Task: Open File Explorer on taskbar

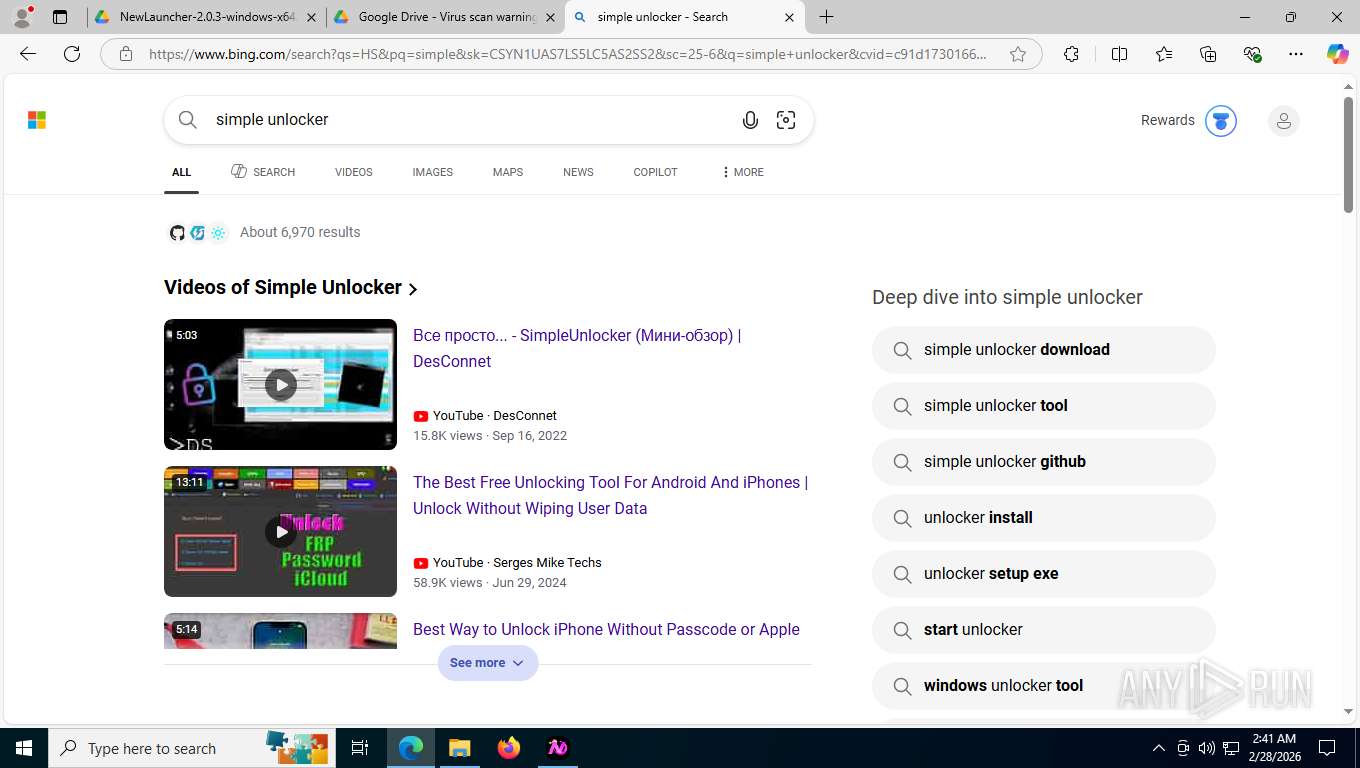Action: coord(459,748)
